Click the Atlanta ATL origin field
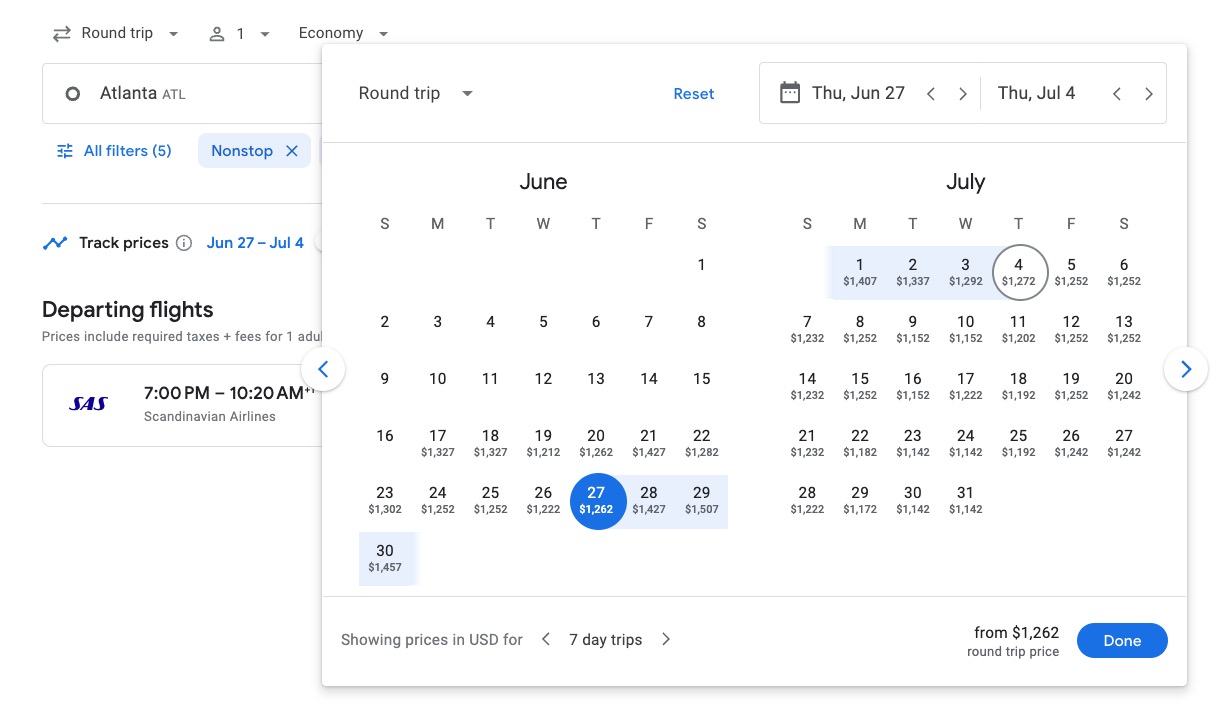Screen dimensions: 1228x716 (x=180, y=94)
